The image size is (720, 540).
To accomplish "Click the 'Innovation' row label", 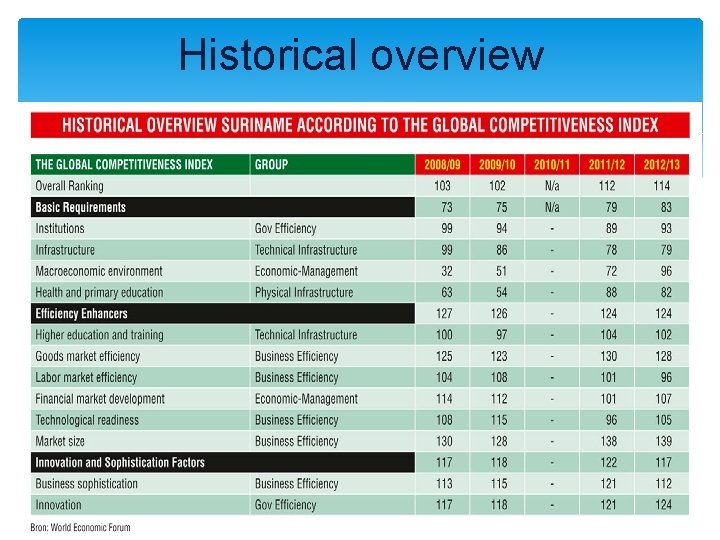I will click(58, 505).
